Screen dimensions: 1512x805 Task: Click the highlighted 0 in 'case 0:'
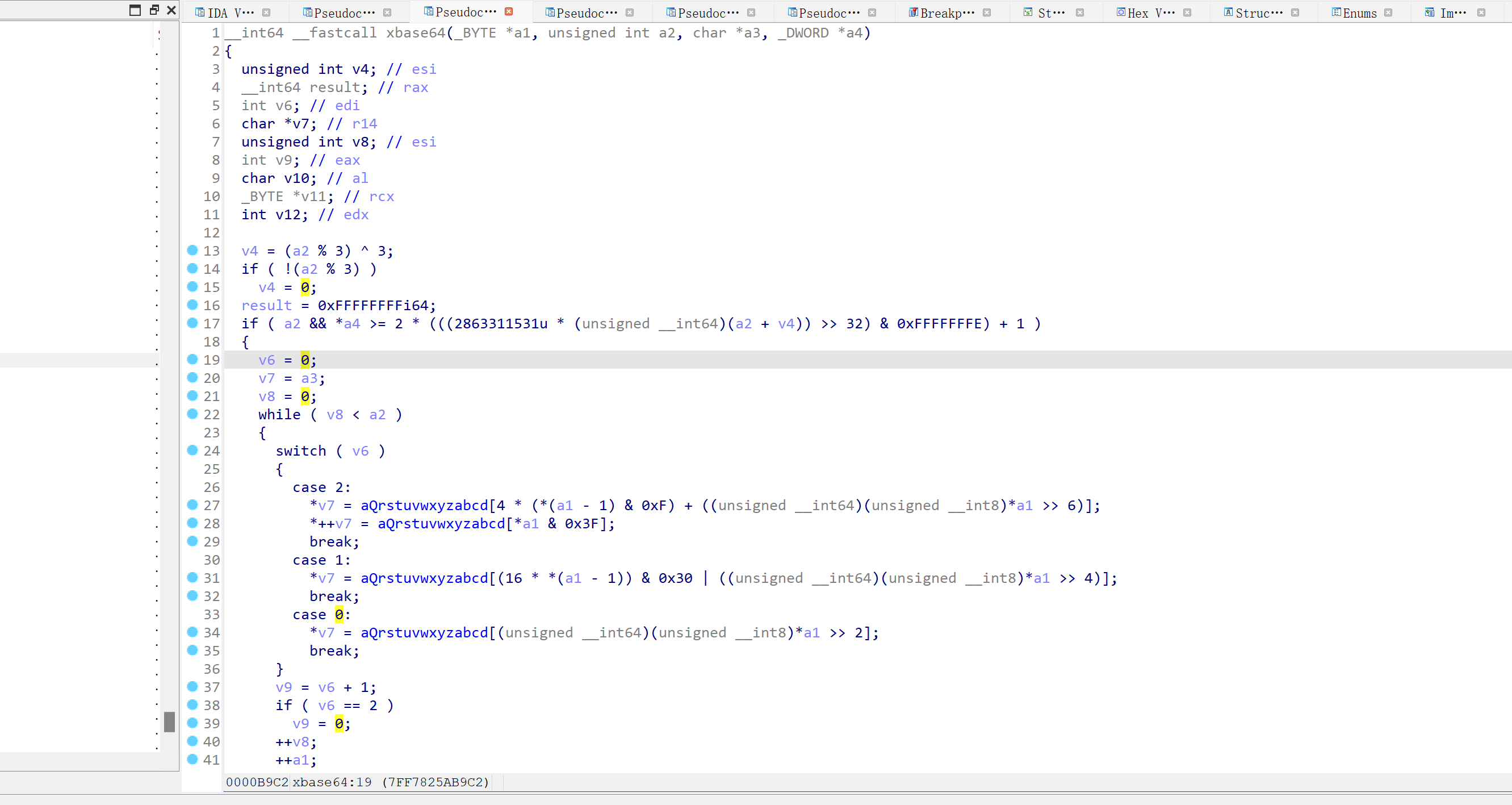[340, 615]
